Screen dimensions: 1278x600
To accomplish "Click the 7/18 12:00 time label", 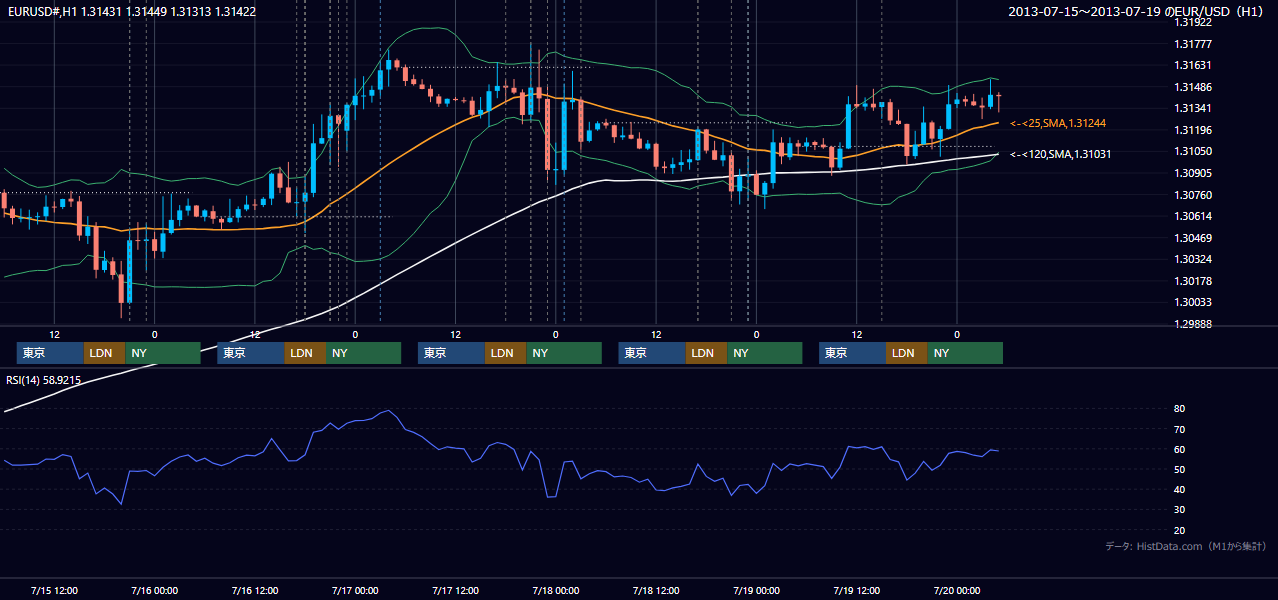I will point(656,590).
